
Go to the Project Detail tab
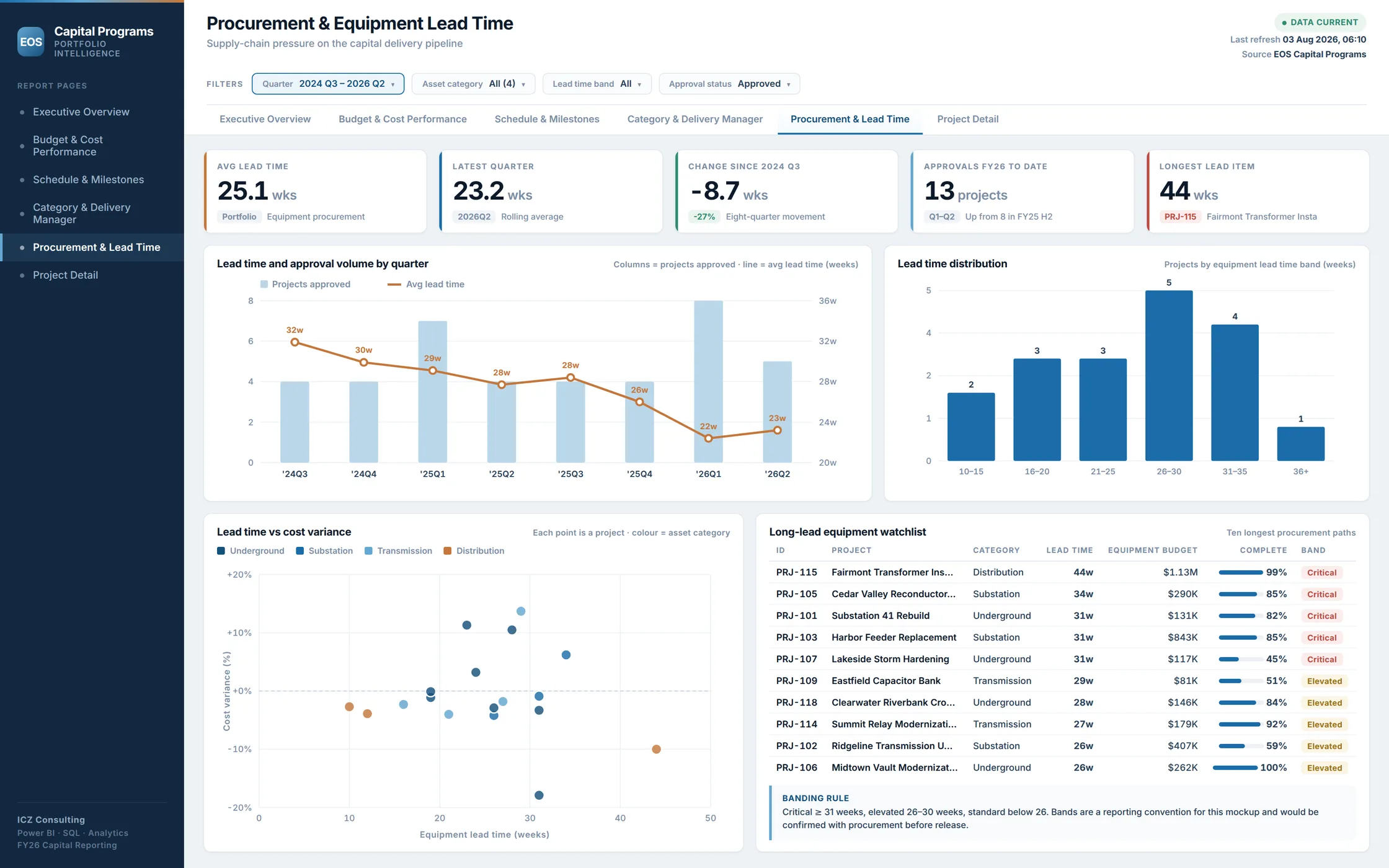967,119
